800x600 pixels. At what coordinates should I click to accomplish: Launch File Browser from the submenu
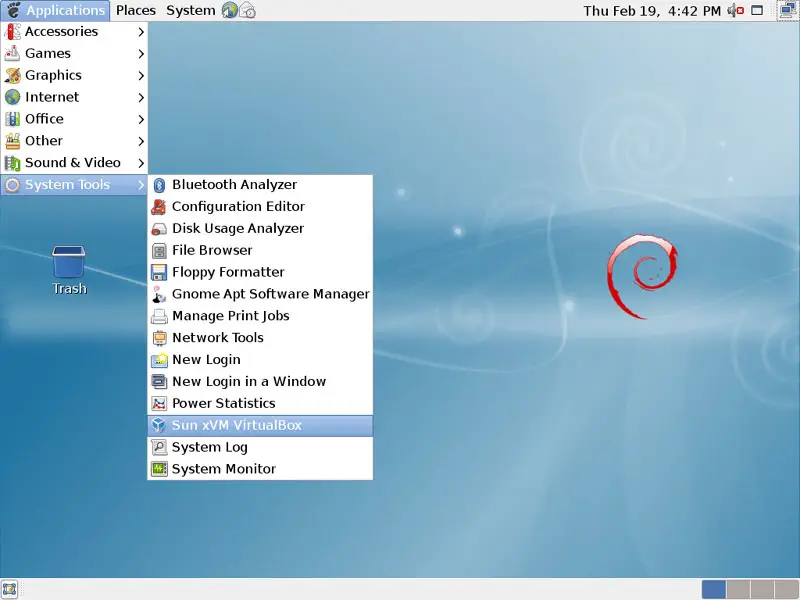(x=260, y=251)
